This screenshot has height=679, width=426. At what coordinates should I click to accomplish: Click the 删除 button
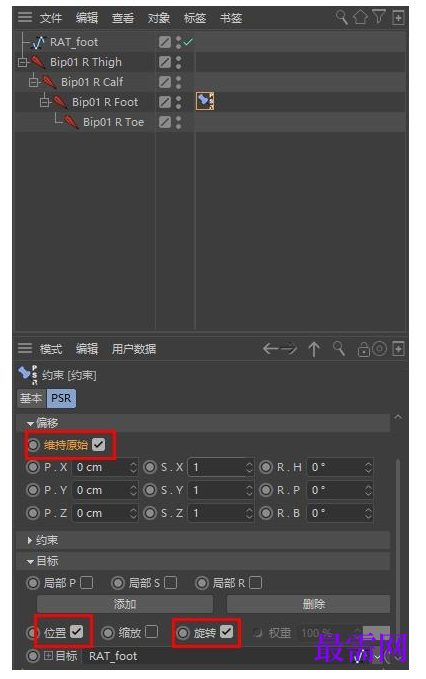pyautogui.click(x=308, y=604)
